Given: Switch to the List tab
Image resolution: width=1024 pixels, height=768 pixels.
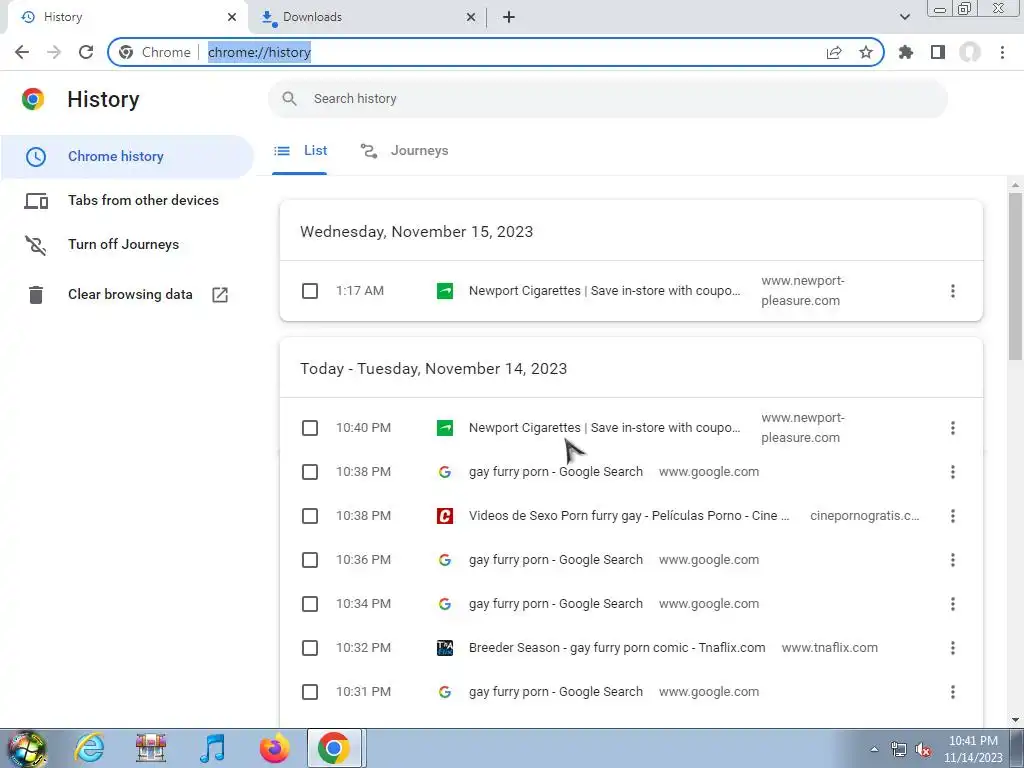Looking at the screenshot, I should [x=300, y=151].
